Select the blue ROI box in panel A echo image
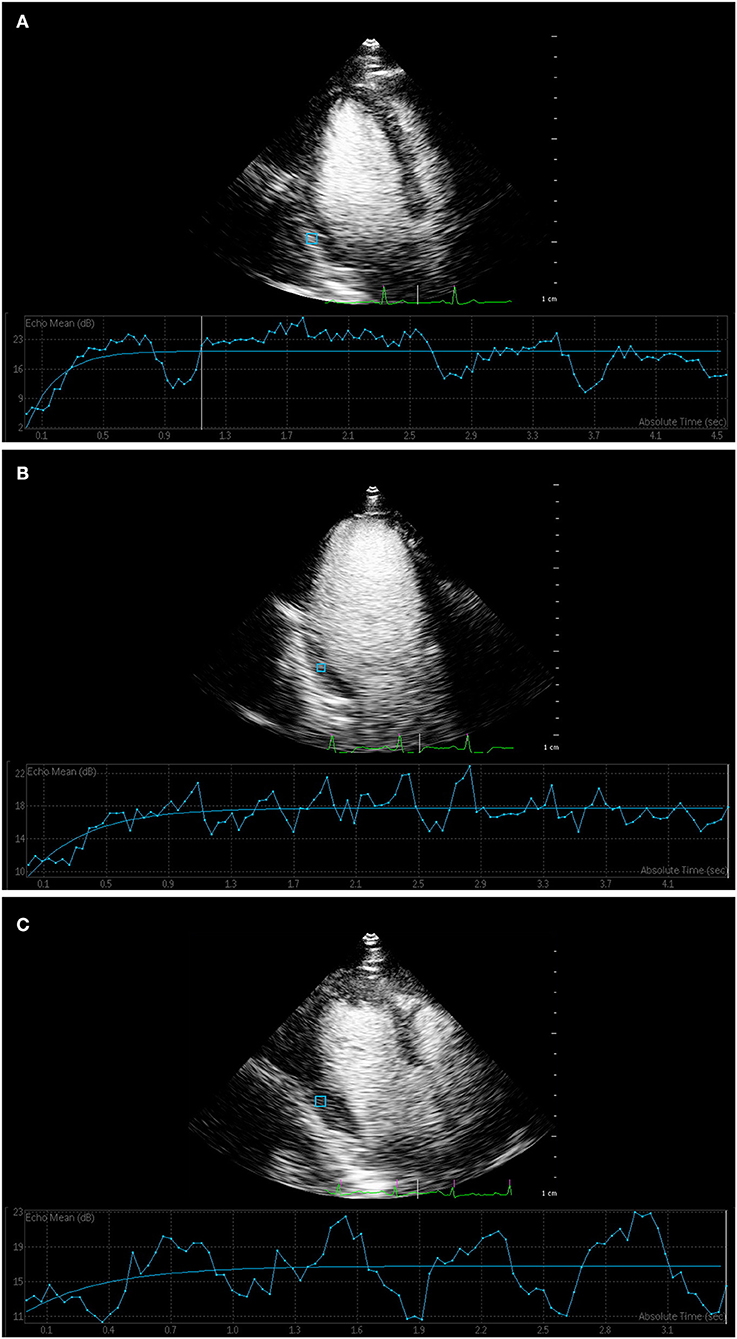 coord(311,238)
